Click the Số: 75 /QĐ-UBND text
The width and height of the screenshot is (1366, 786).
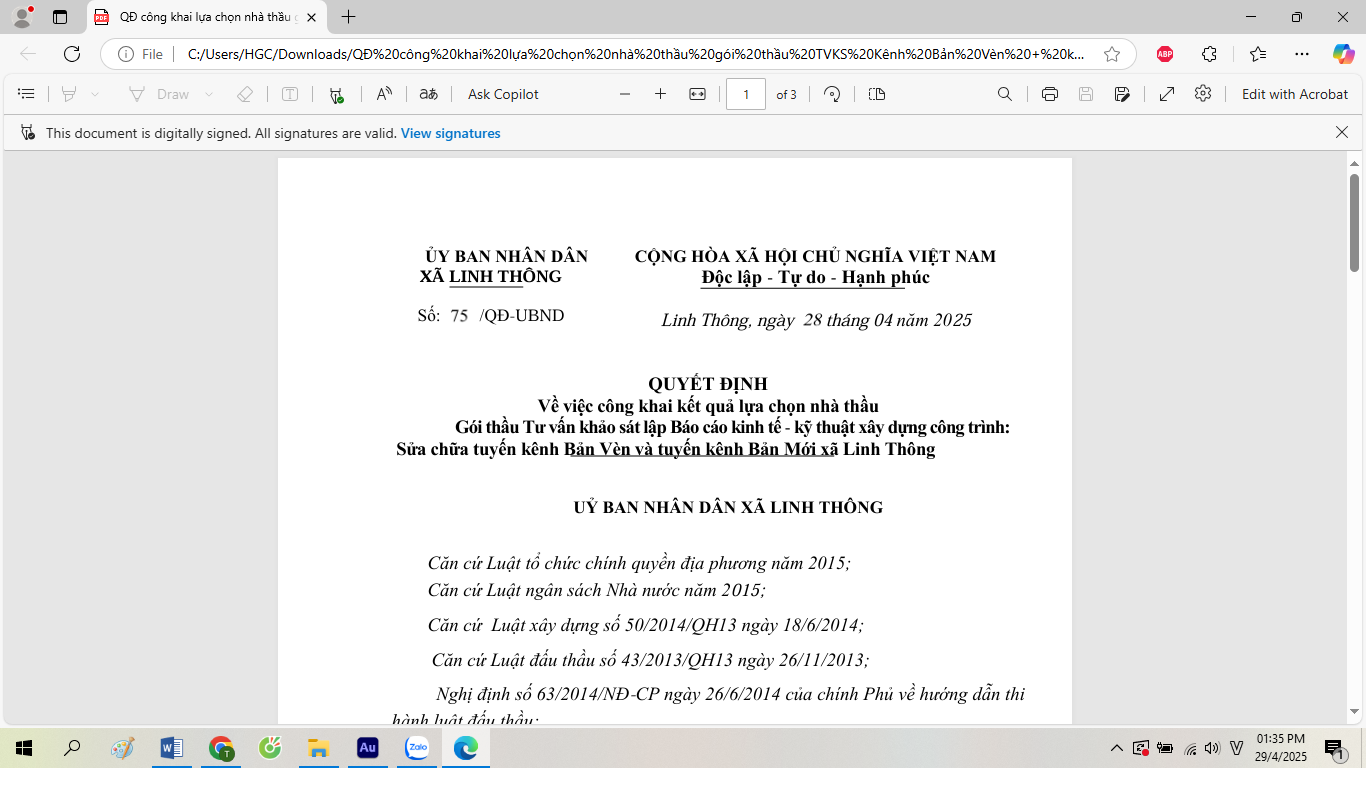tap(491, 316)
